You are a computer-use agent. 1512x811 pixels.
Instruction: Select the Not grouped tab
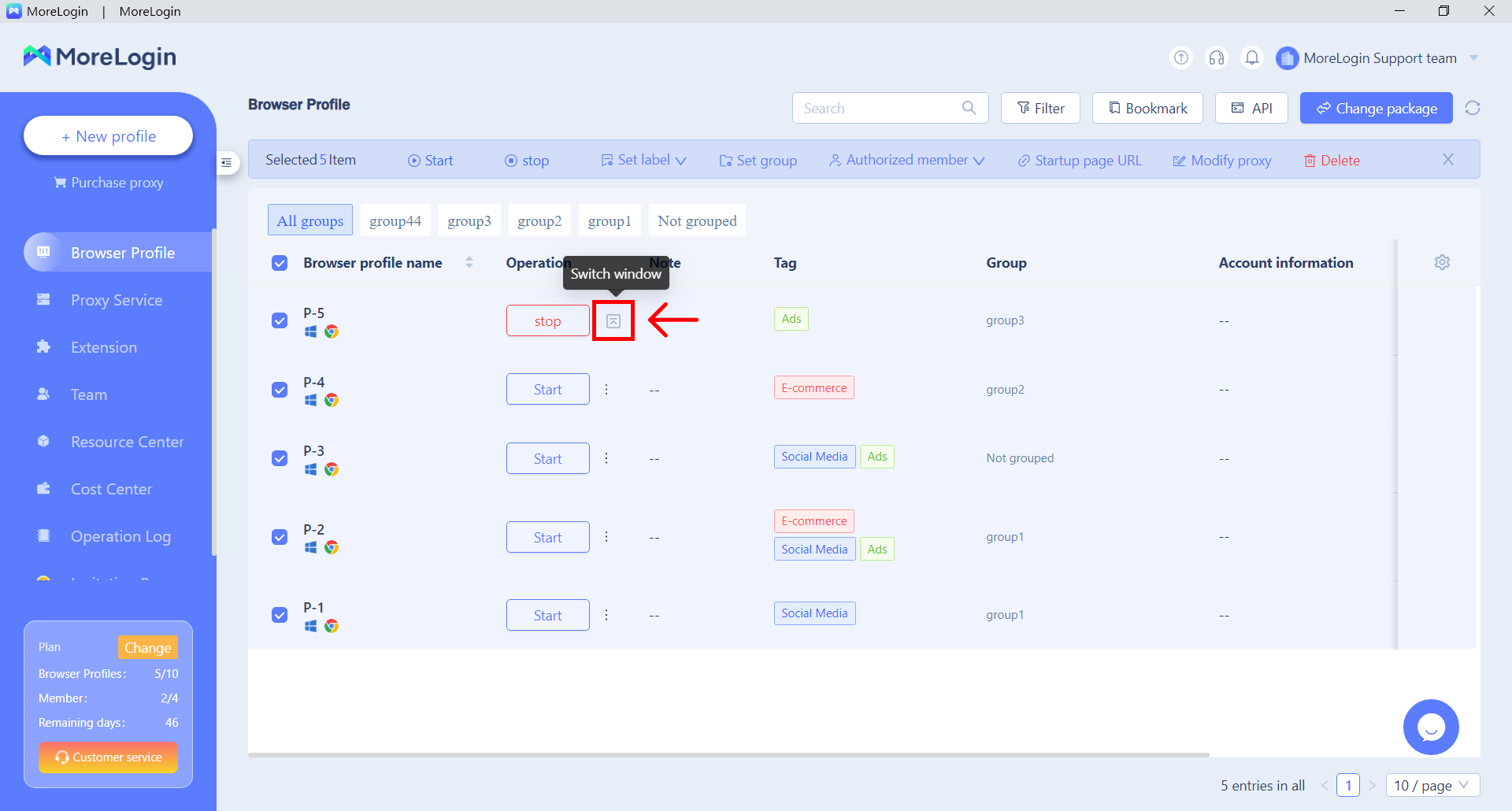click(x=697, y=220)
